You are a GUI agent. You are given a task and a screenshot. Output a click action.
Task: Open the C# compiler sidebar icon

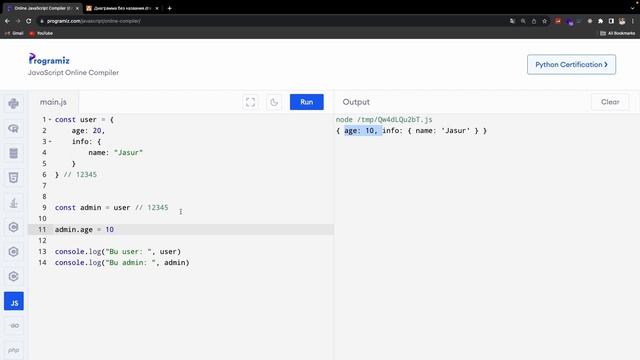tap(13, 276)
